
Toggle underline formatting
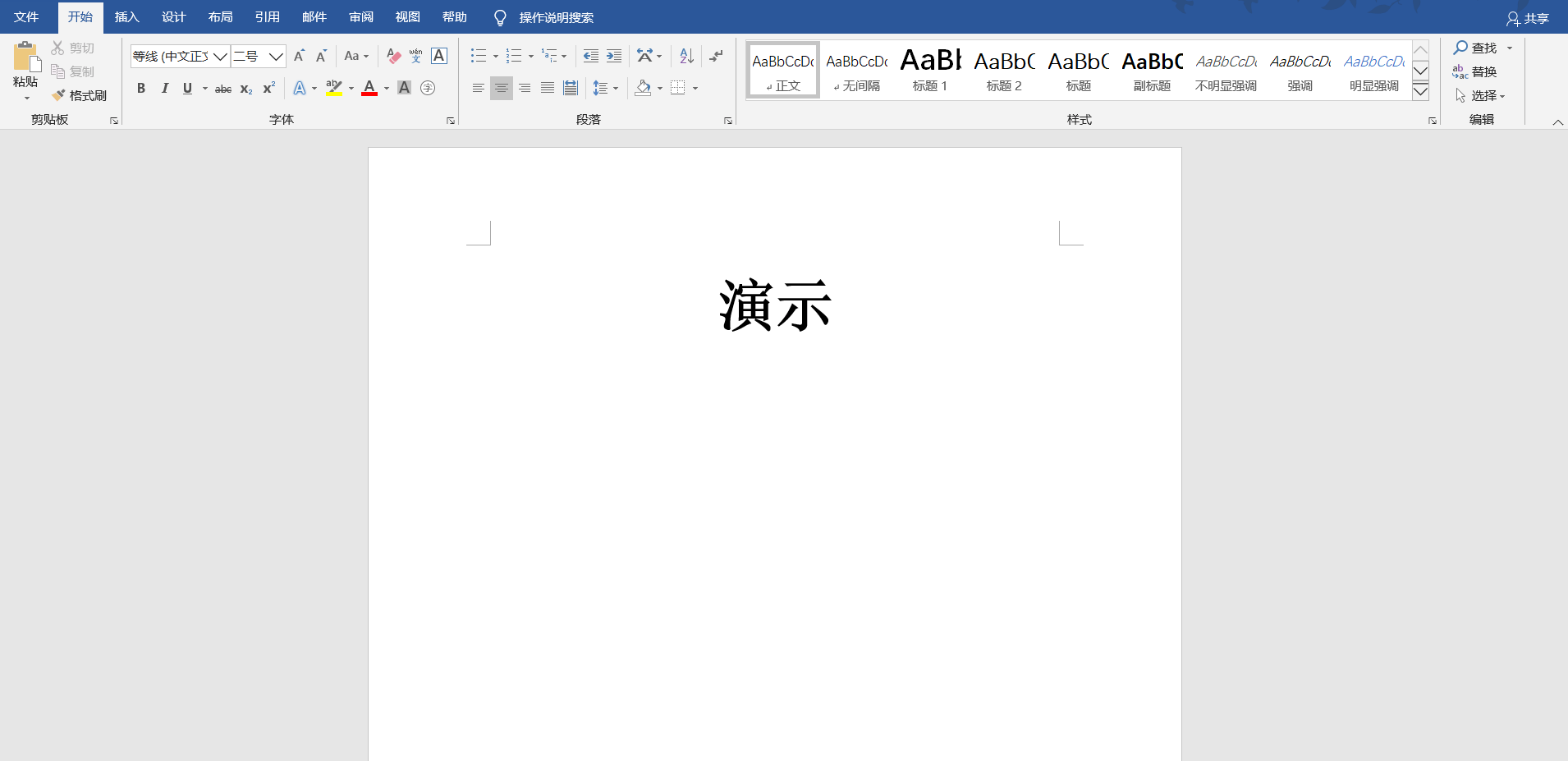pos(187,88)
